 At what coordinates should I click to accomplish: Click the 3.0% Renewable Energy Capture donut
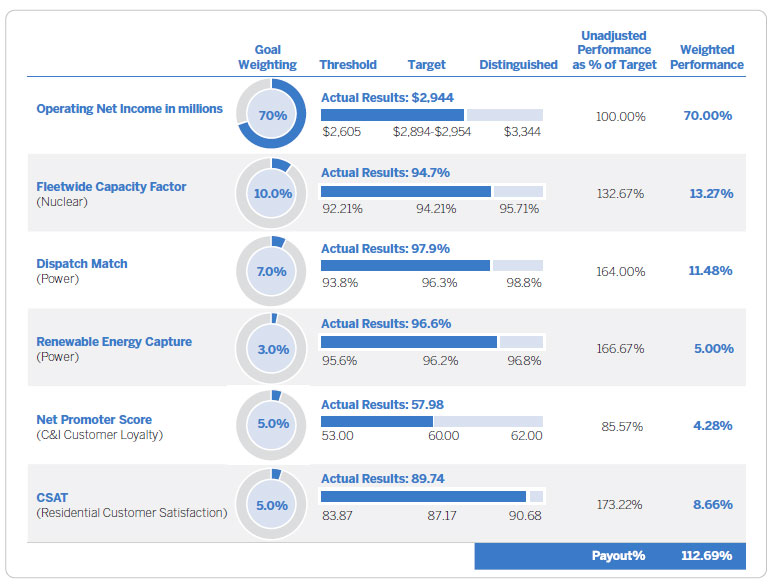tap(271, 349)
